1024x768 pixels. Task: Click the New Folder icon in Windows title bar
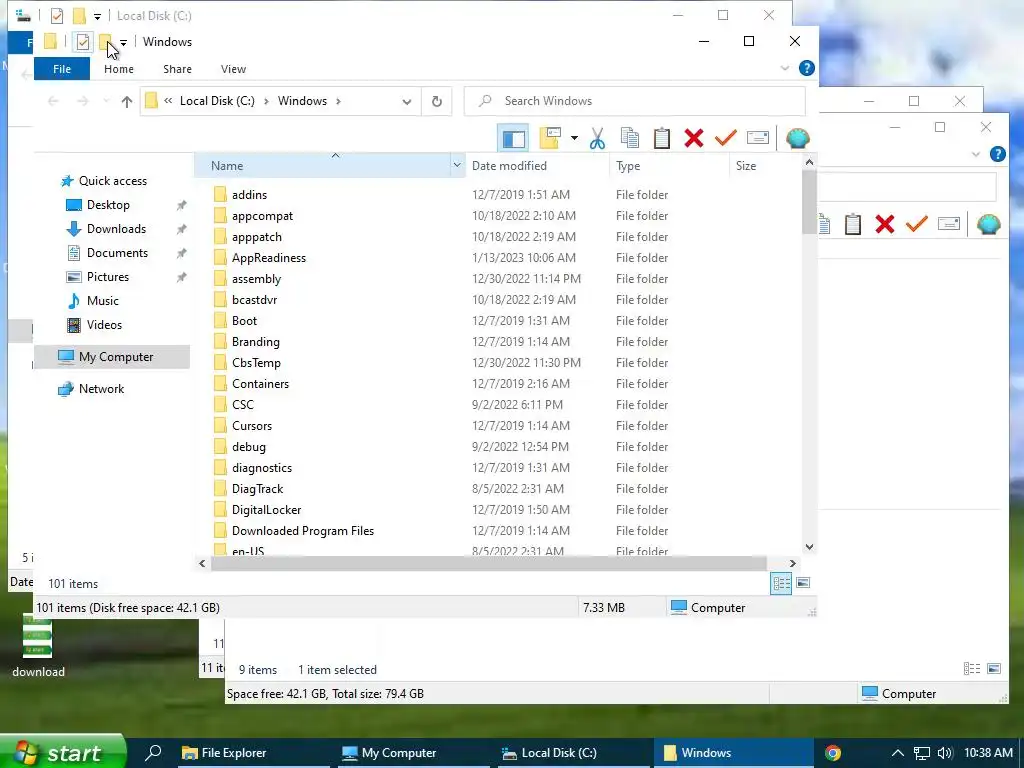(x=105, y=42)
